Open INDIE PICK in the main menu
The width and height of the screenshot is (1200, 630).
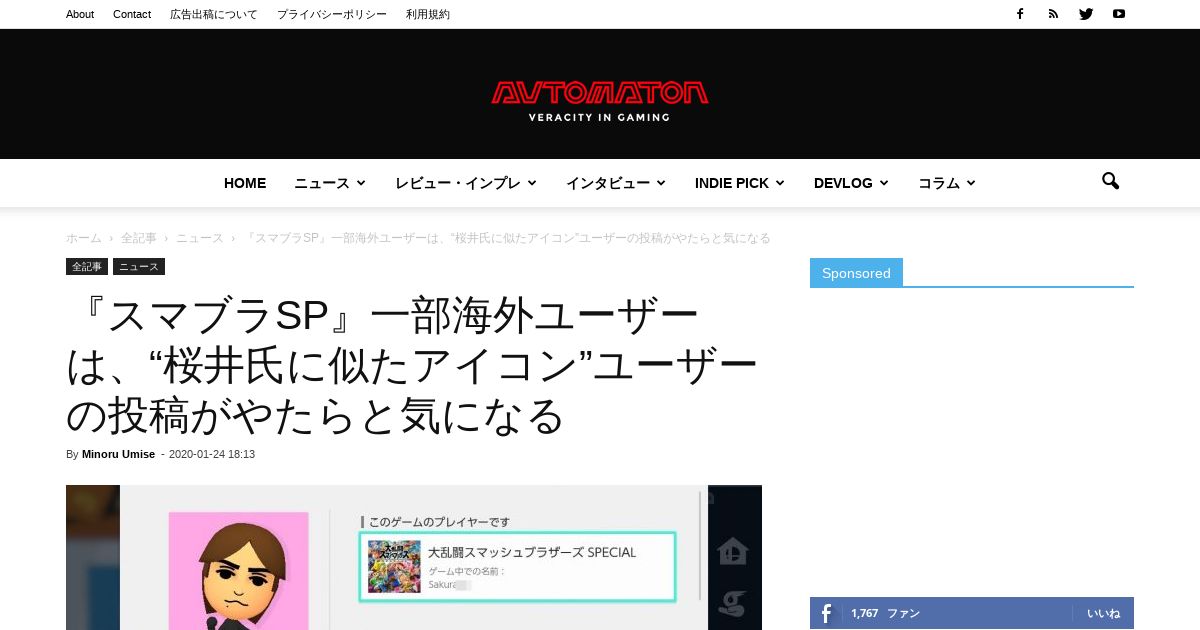[732, 183]
